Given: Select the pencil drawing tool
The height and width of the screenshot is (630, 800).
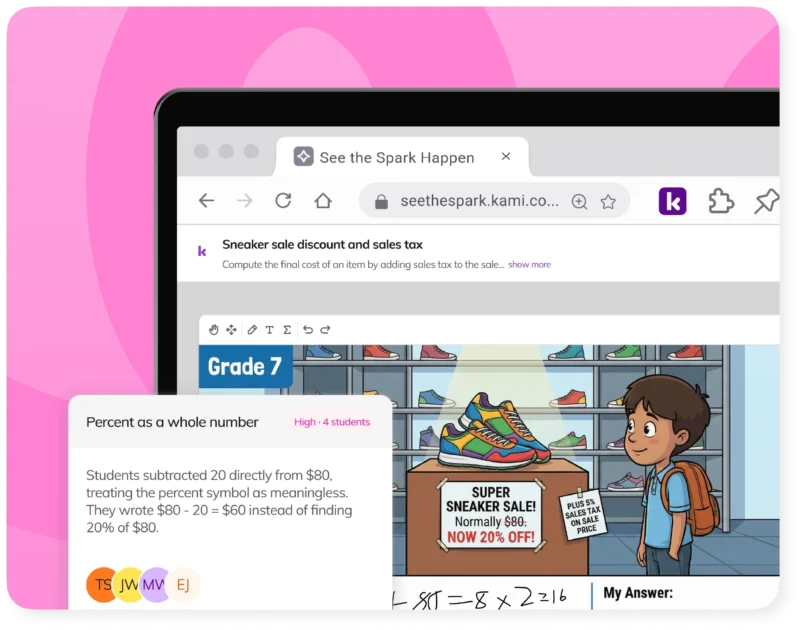Looking at the screenshot, I should click(x=252, y=330).
